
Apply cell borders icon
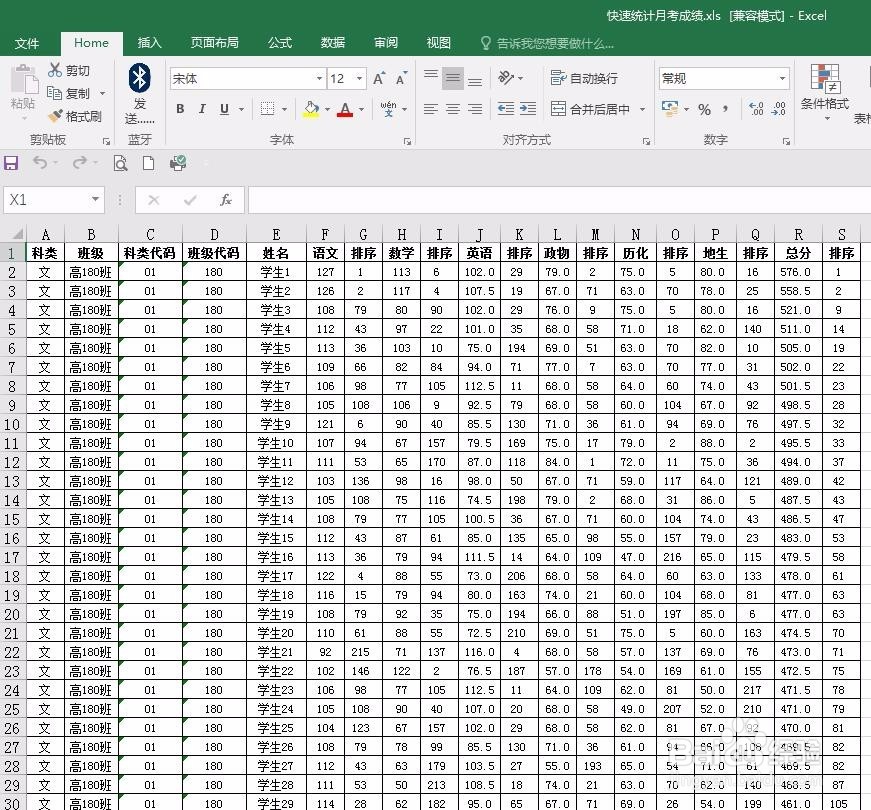click(267, 109)
